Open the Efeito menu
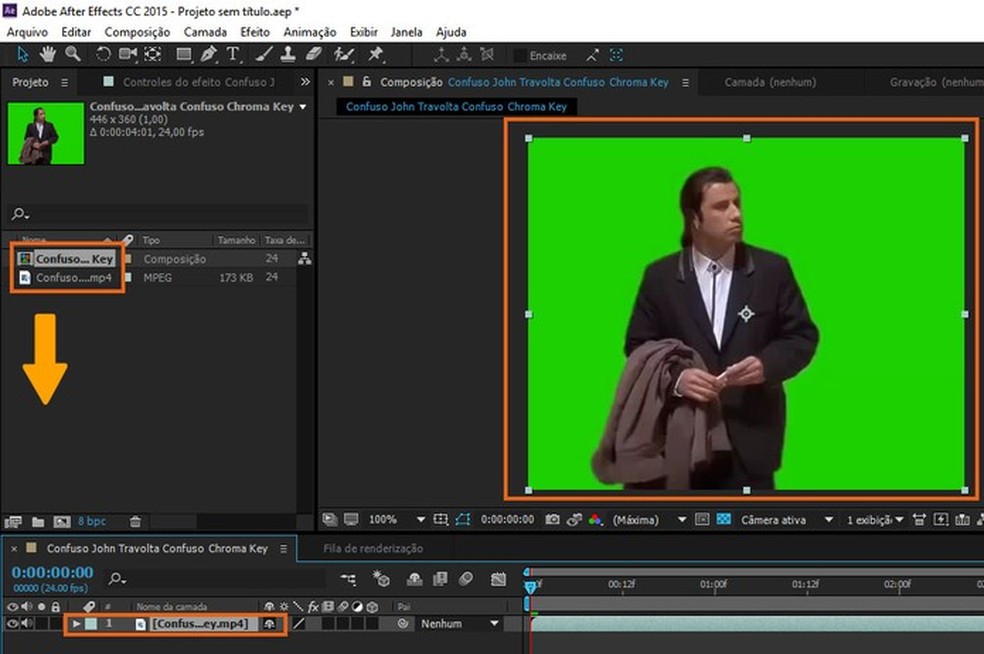This screenshot has height=654, width=984. [254, 31]
